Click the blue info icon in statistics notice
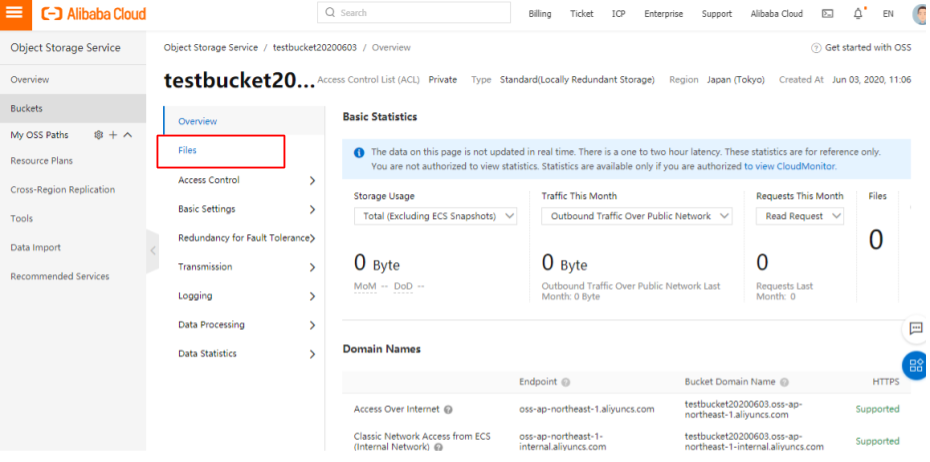This screenshot has width=930, height=462. (x=359, y=152)
